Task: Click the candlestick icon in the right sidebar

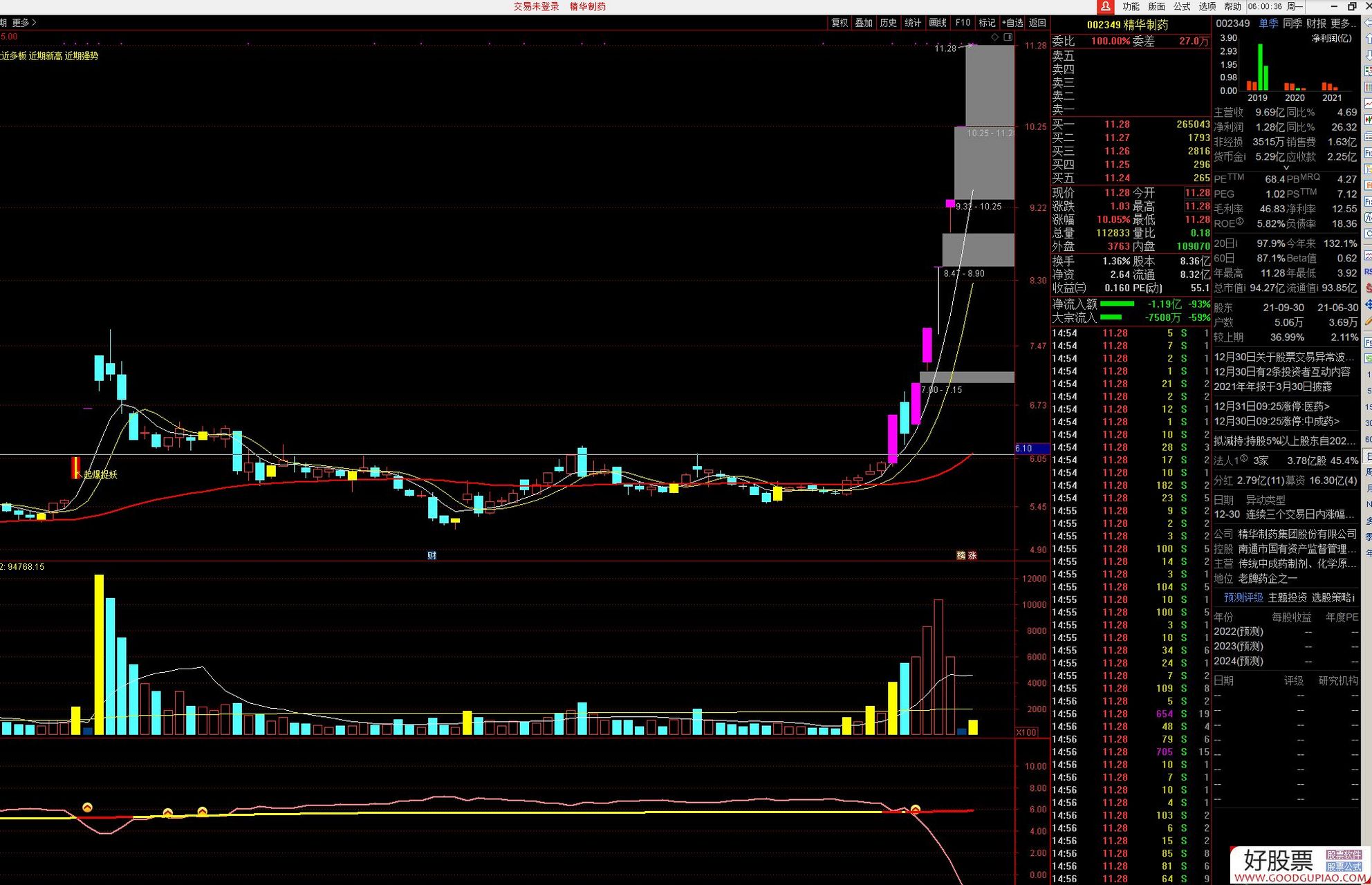Action: click(1368, 120)
